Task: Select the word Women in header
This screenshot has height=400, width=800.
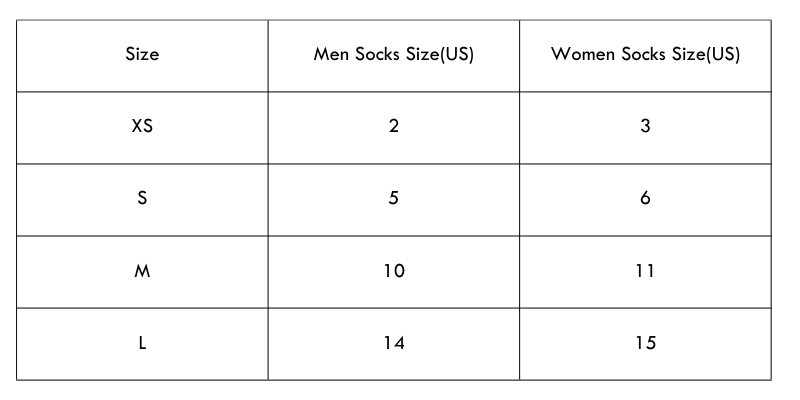Action: 583,54
